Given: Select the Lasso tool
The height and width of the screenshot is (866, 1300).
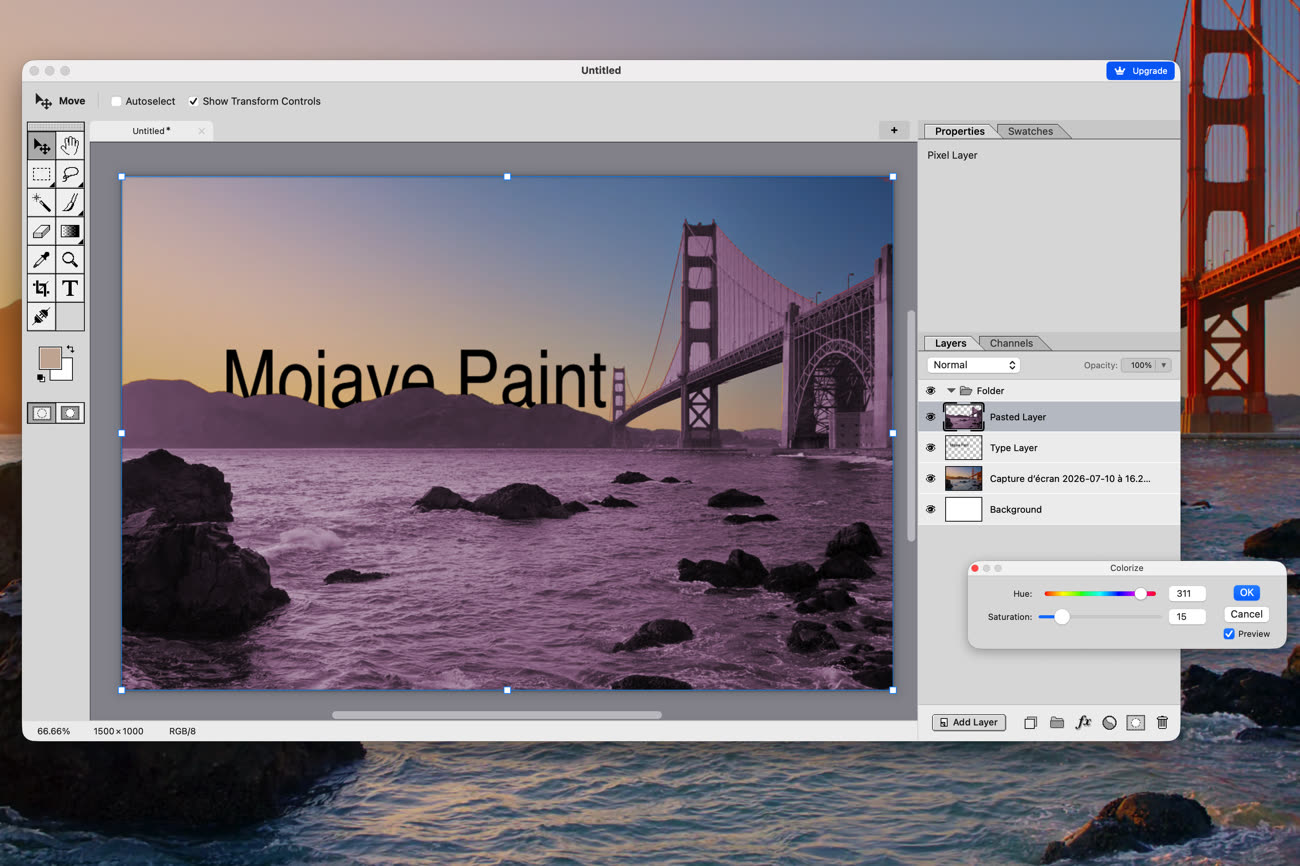Looking at the screenshot, I should click(x=70, y=174).
